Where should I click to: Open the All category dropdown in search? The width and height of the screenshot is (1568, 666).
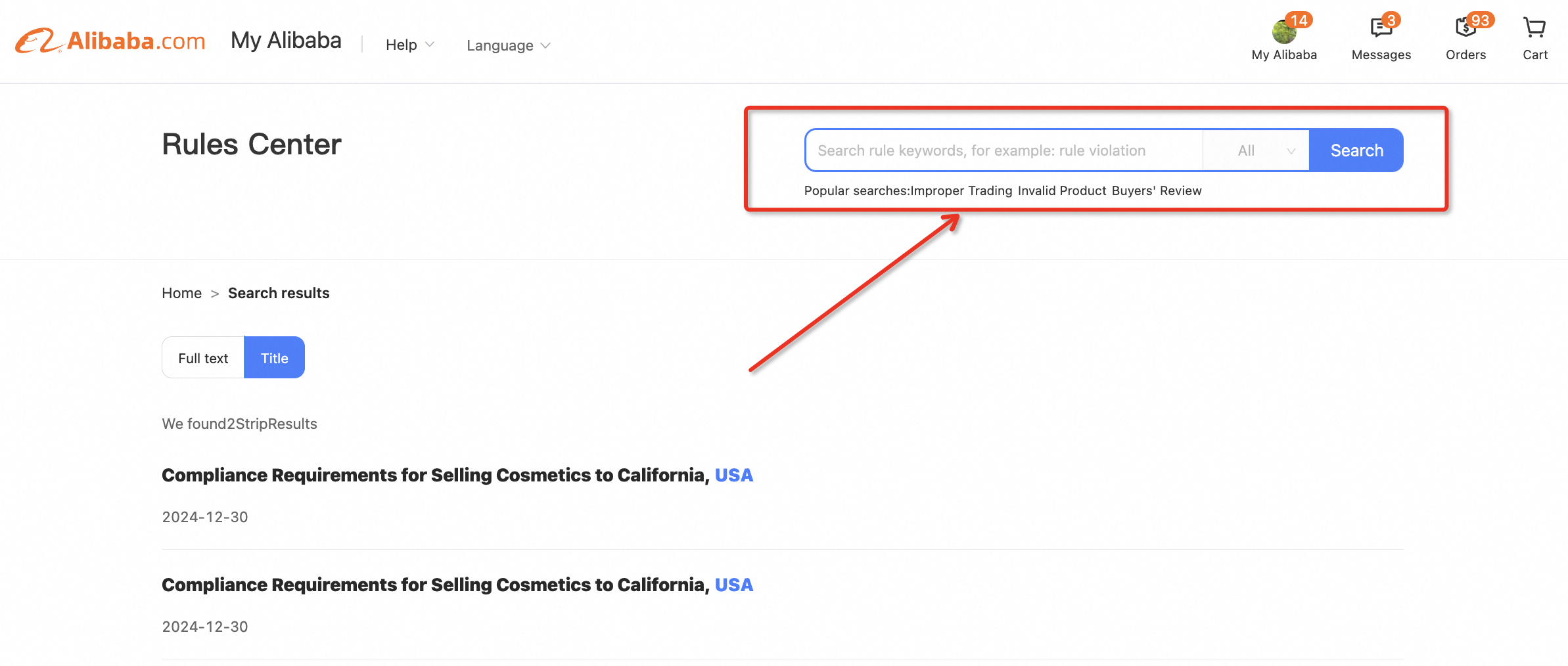(x=1256, y=150)
